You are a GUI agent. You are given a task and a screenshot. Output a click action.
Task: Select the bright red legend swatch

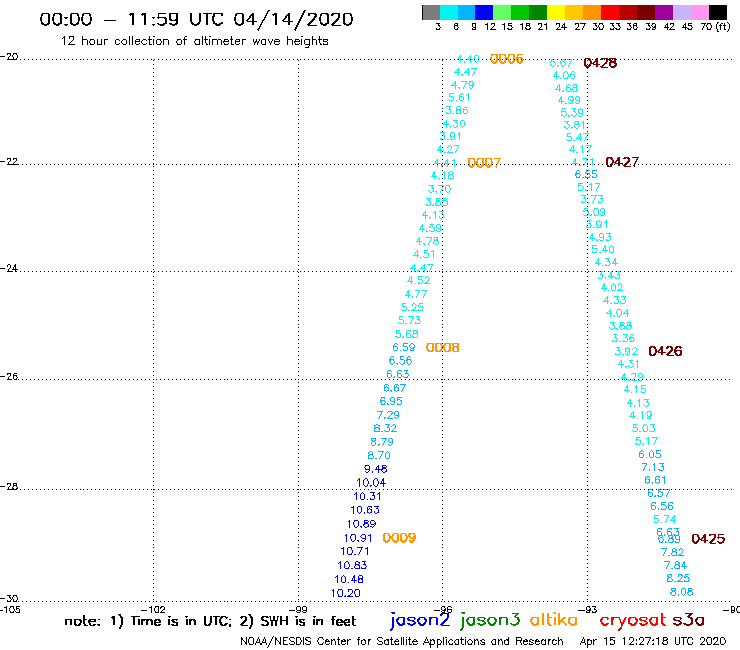click(x=610, y=12)
